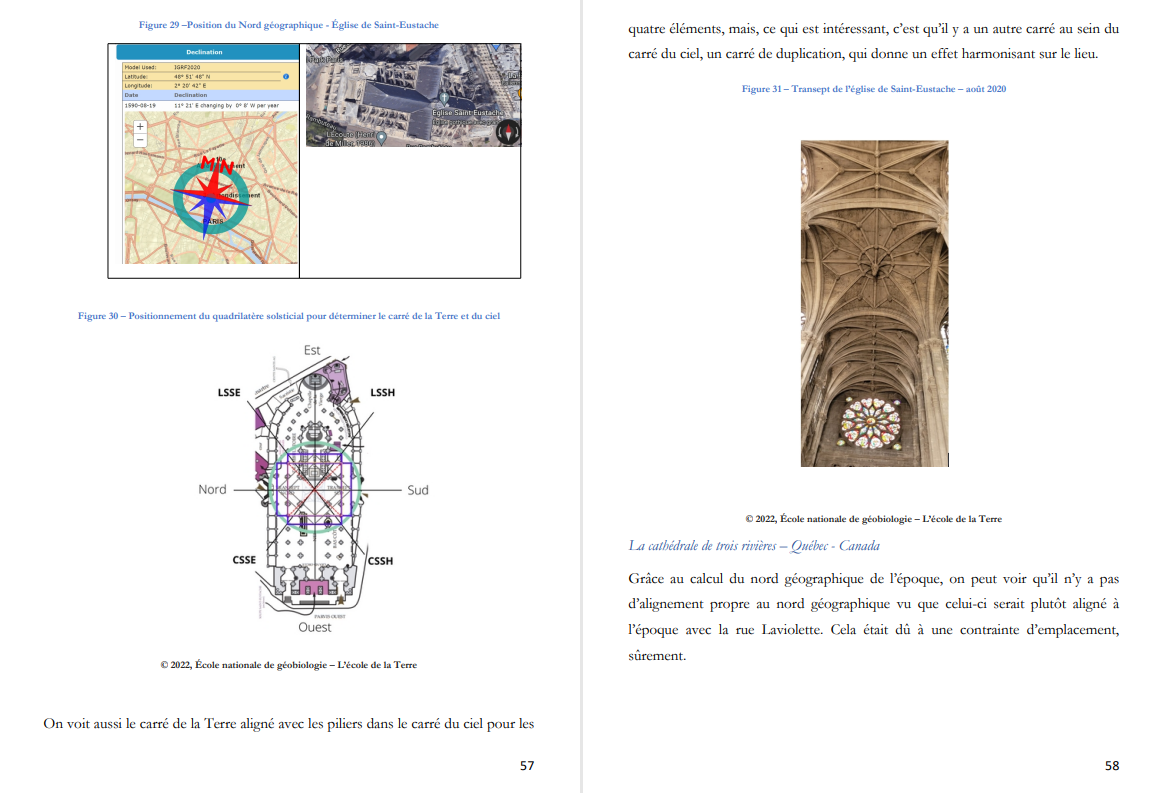The height and width of the screenshot is (793, 1159).
Task: Click page number 57
Action: 527,766
